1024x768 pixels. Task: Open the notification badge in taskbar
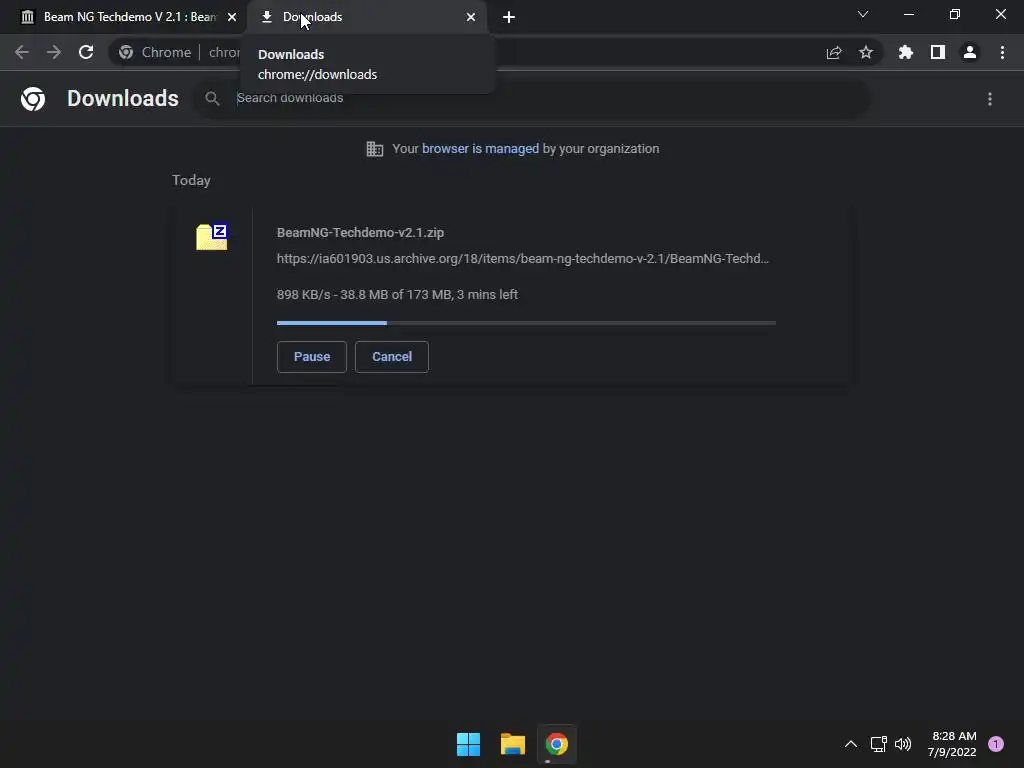(996, 744)
